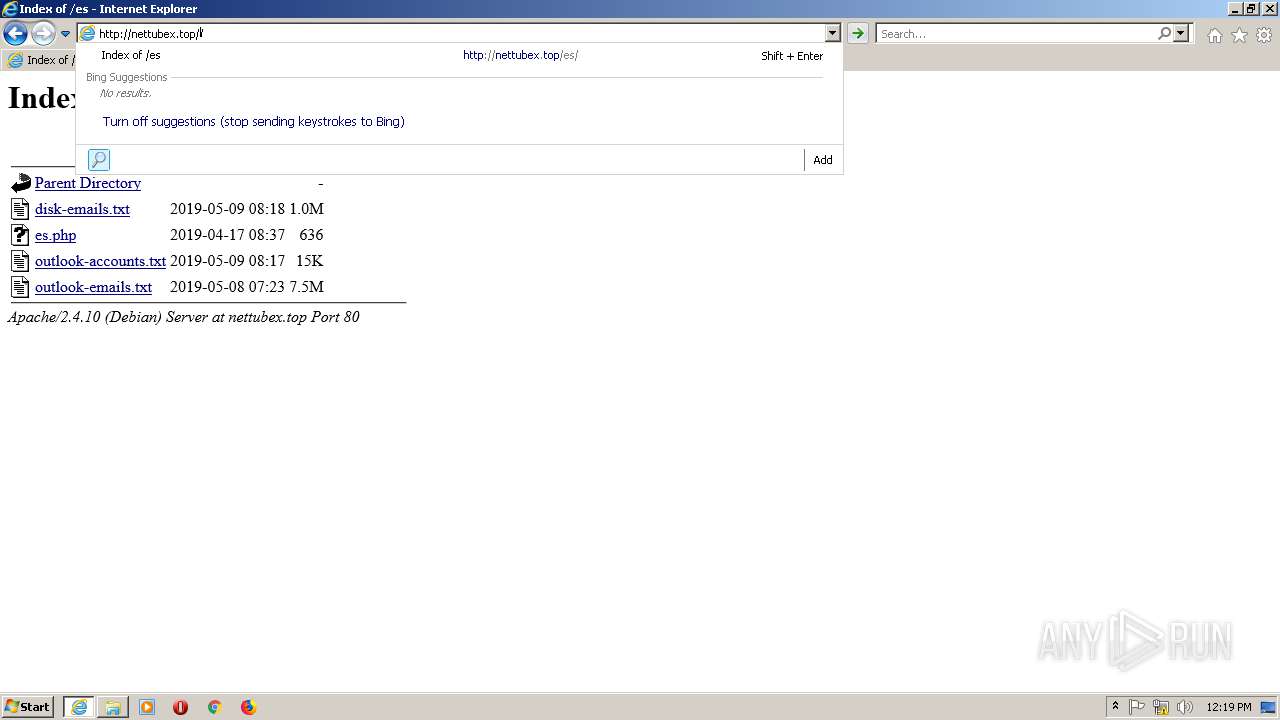
Task: Click the Action Center flag tray icon
Action: [x=1137, y=707]
